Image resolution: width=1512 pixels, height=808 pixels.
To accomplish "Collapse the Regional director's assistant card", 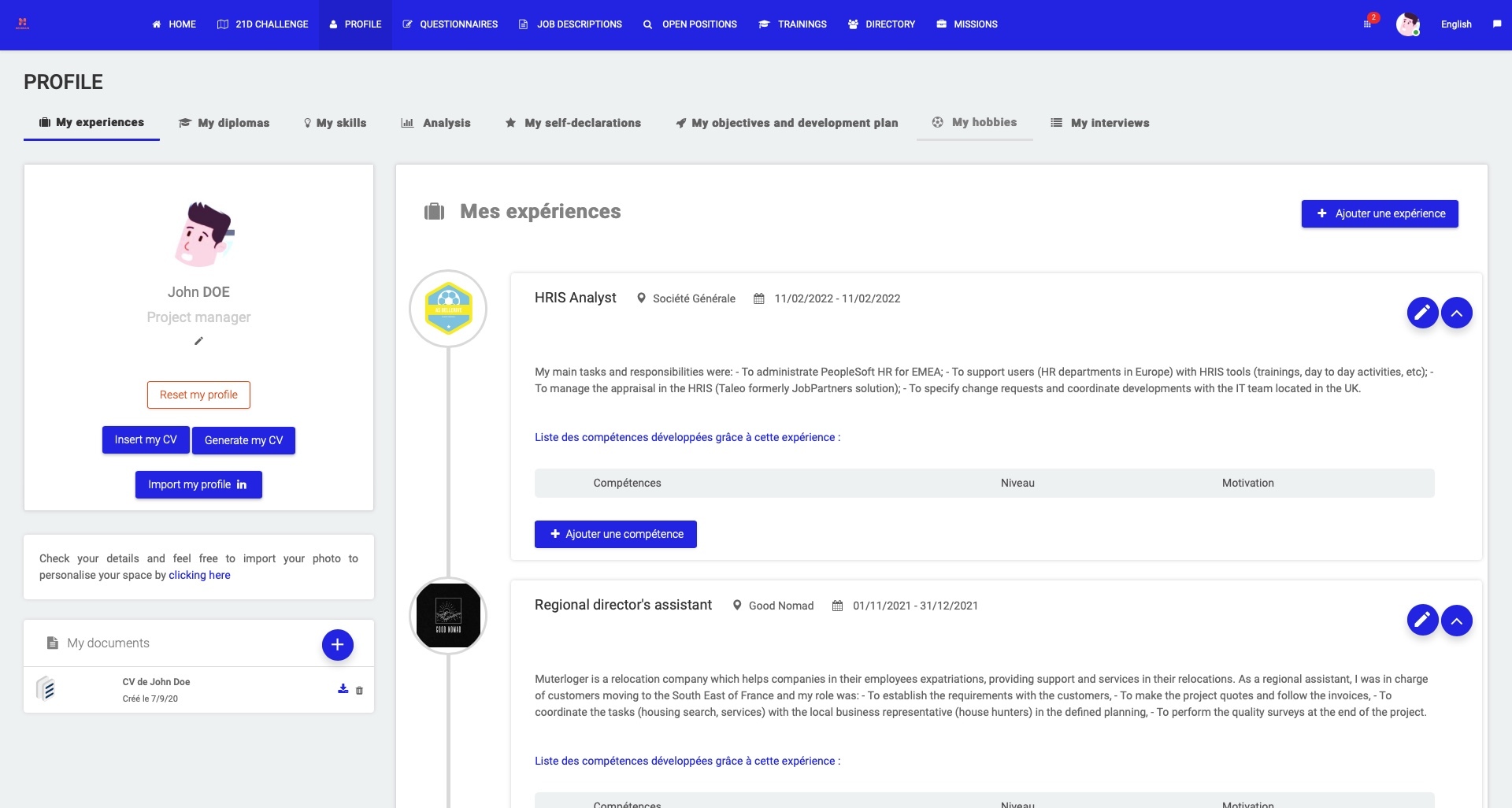I will (1457, 621).
